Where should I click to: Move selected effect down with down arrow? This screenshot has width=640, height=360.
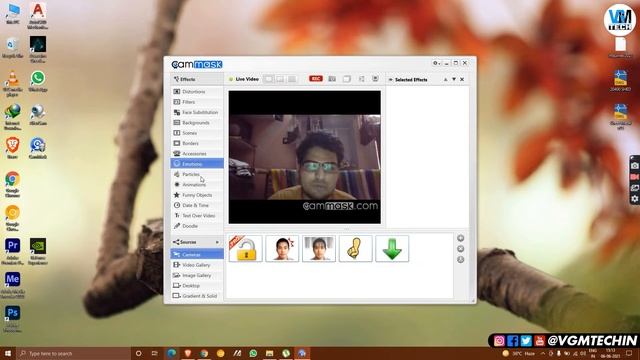(x=454, y=80)
